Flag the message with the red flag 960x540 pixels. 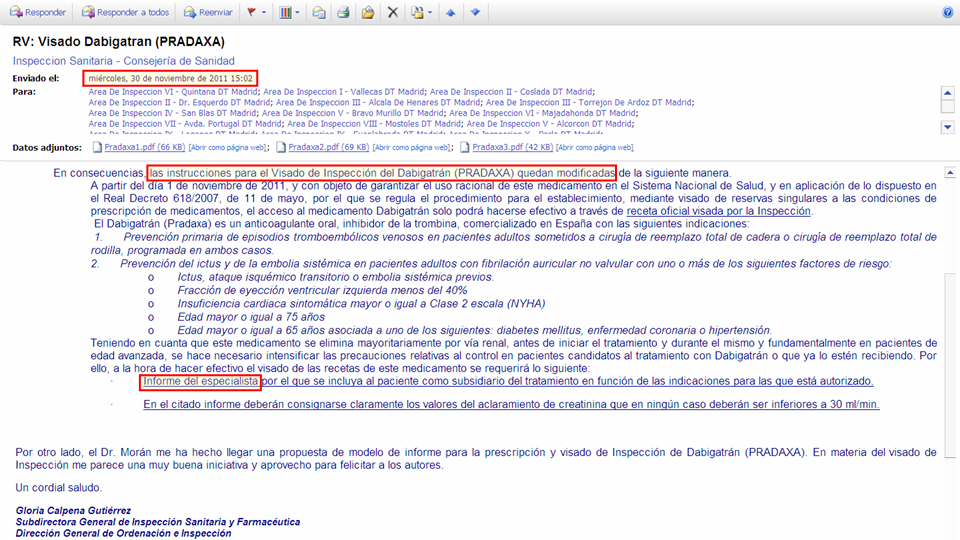pyautogui.click(x=251, y=12)
